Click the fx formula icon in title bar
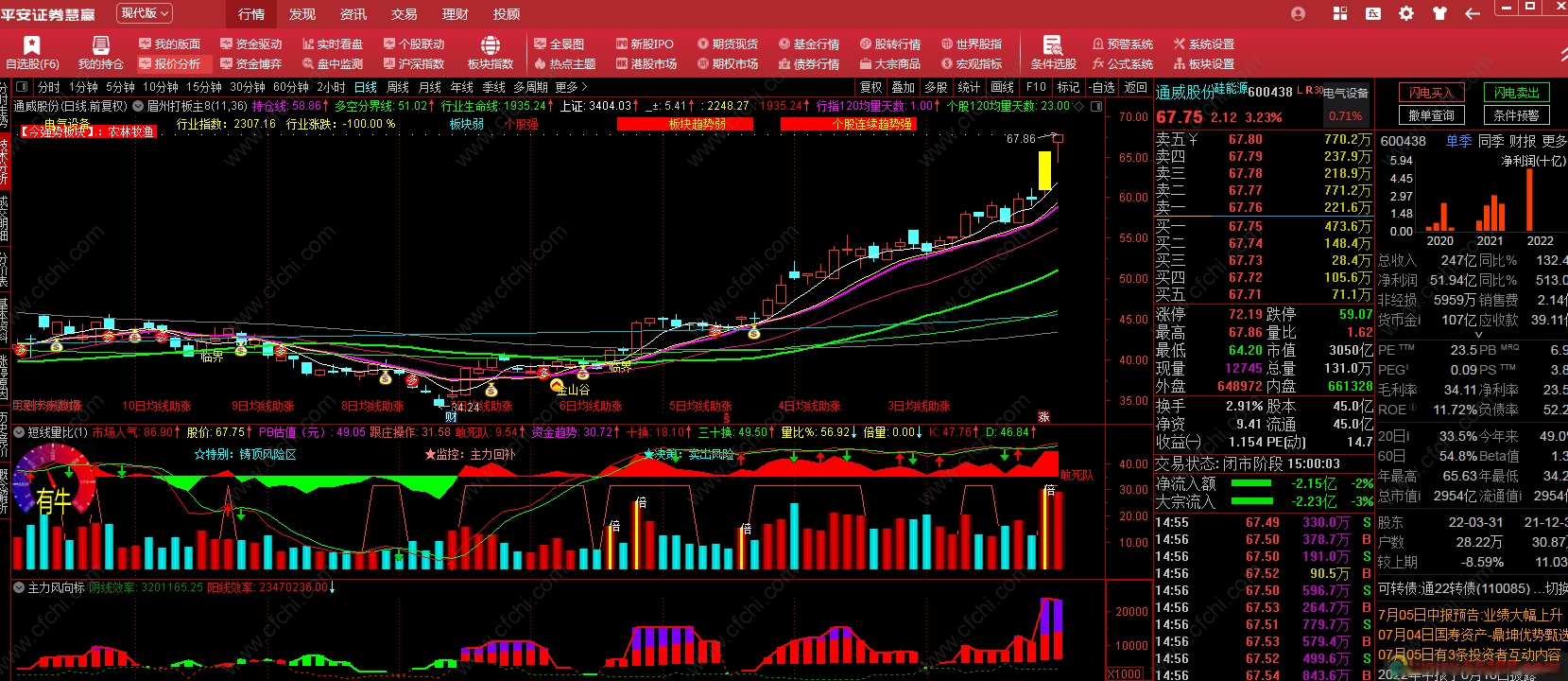The height and width of the screenshot is (681, 1568). [1373, 13]
